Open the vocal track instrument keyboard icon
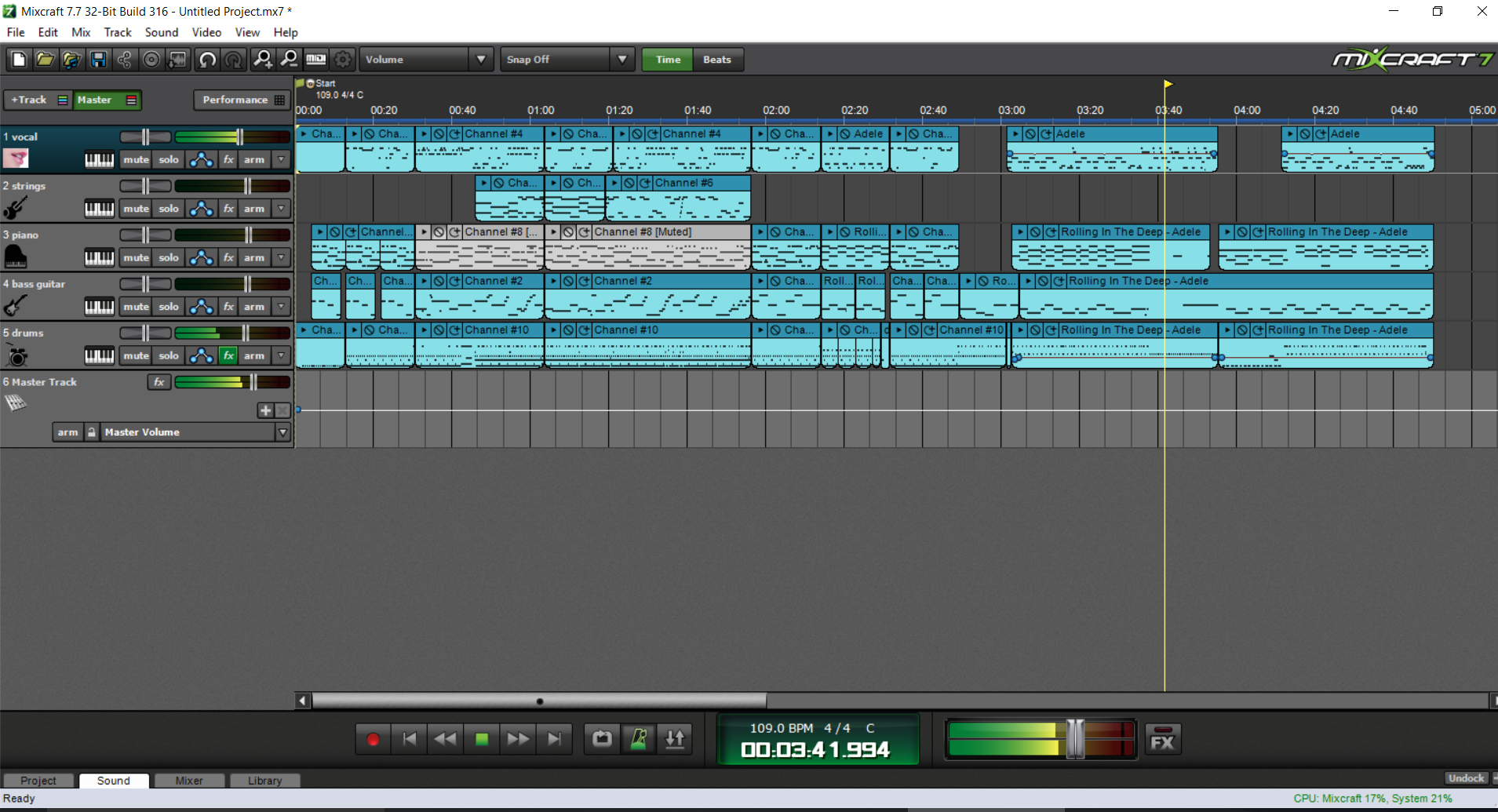Image resolution: width=1498 pixels, height=812 pixels. pyautogui.click(x=99, y=160)
